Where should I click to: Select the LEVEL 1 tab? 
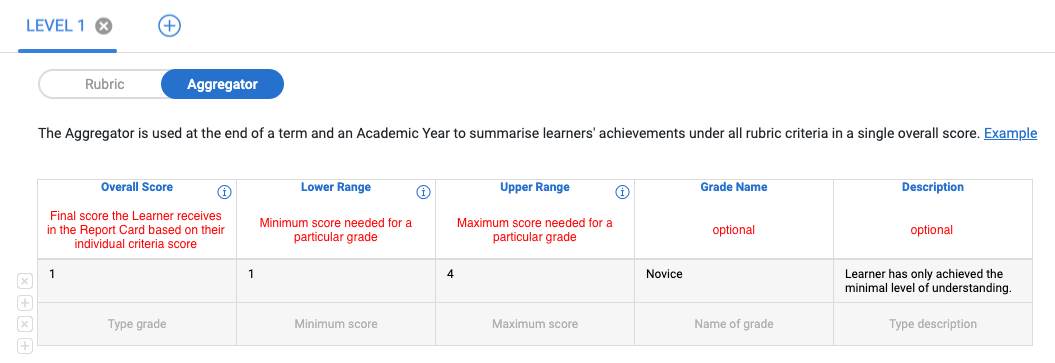(x=56, y=26)
